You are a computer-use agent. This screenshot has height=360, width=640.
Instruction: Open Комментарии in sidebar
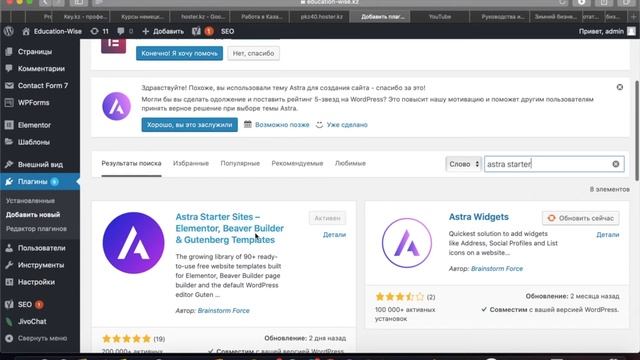pyautogui.click(x=41, y=69)
